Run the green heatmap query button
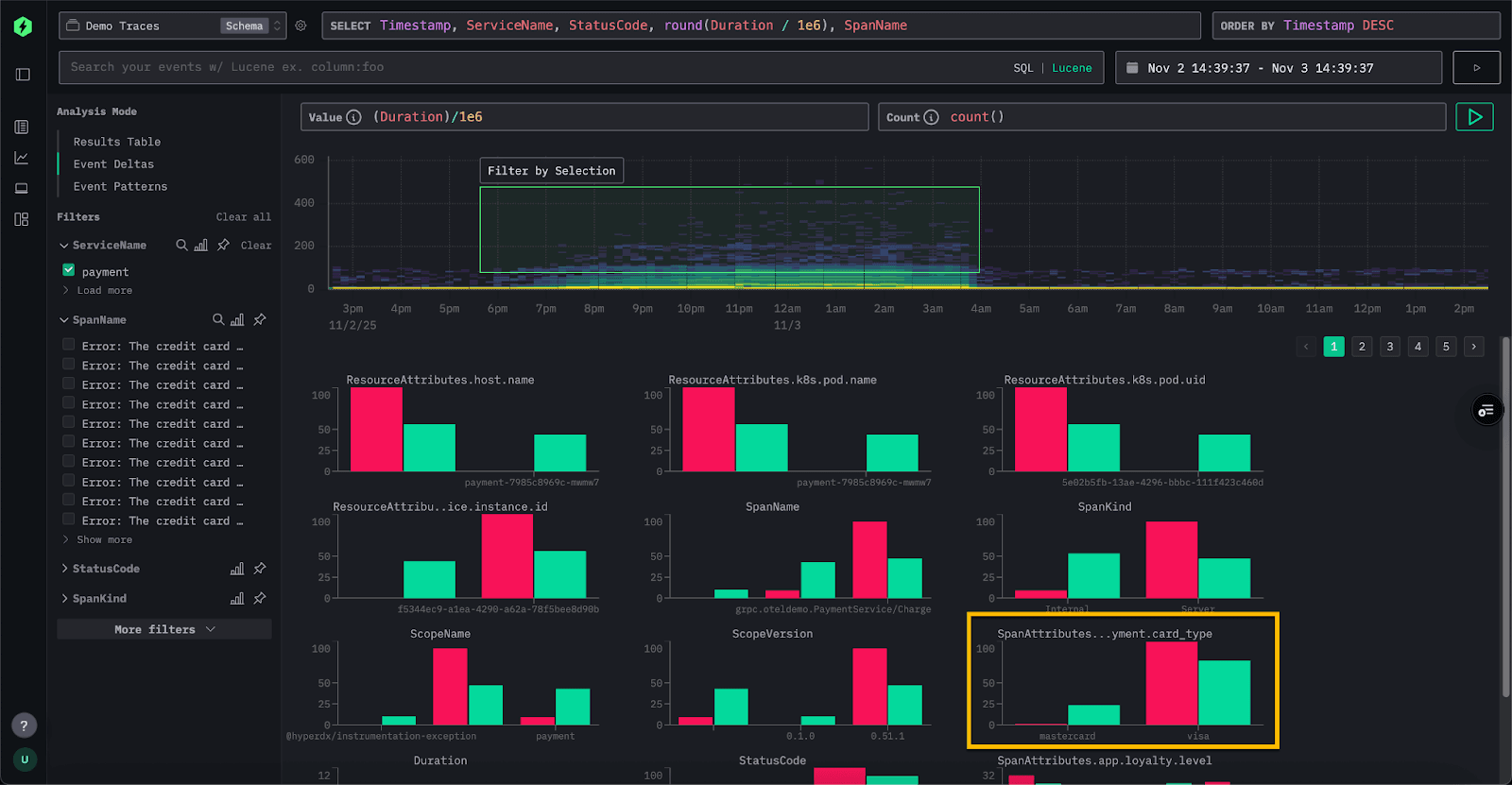Image resolution: width=1512 pixels, height=785 pixels. tap(1474, 117)
